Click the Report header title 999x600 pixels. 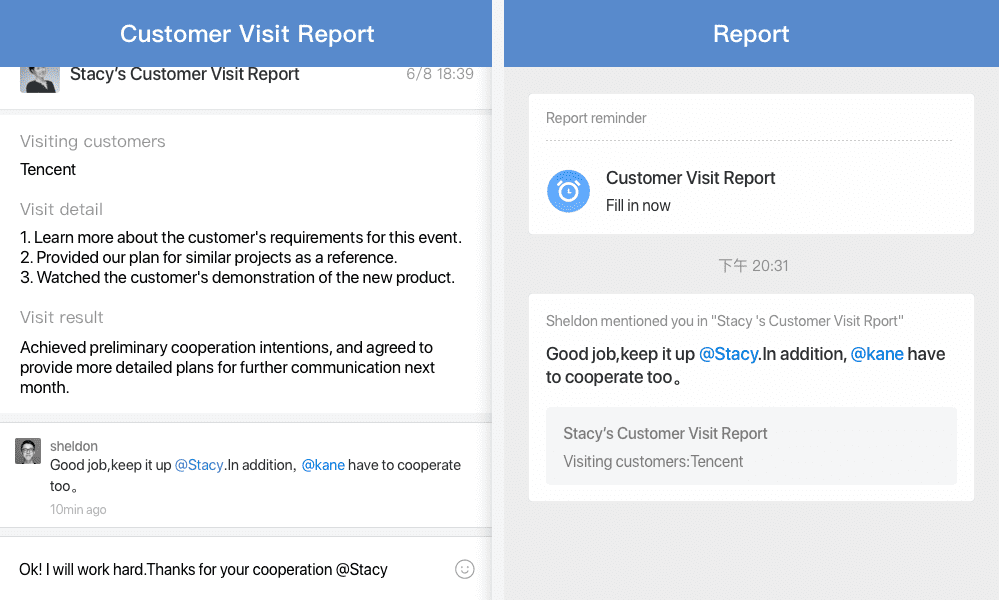click(751, 34)
